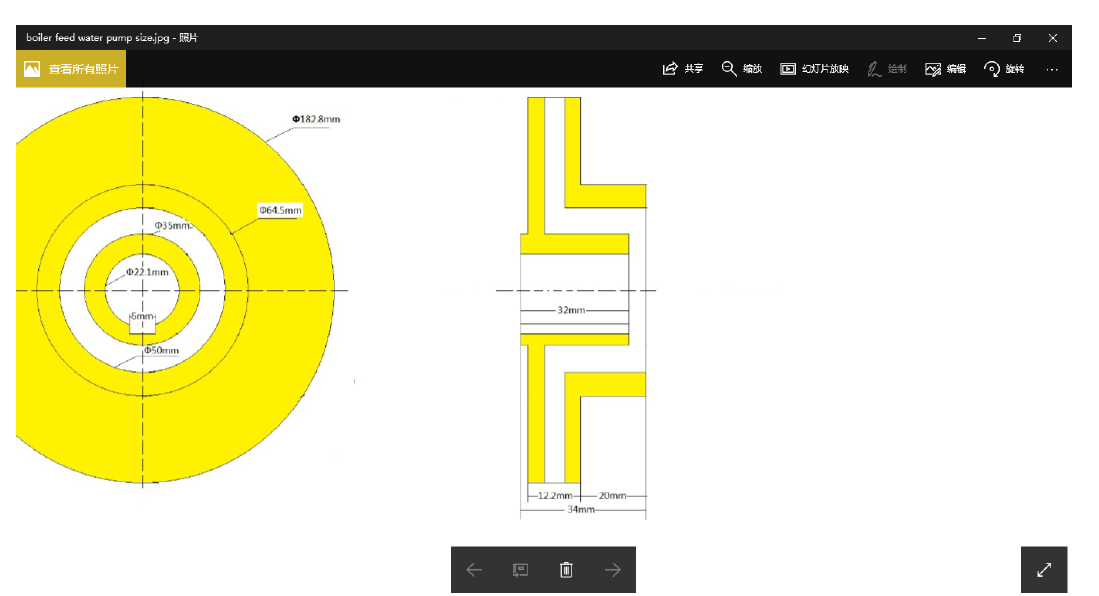This screenshot has width=1099, height=596.
Task: Open the 编辑 edit tool
Action: (946, 69)
